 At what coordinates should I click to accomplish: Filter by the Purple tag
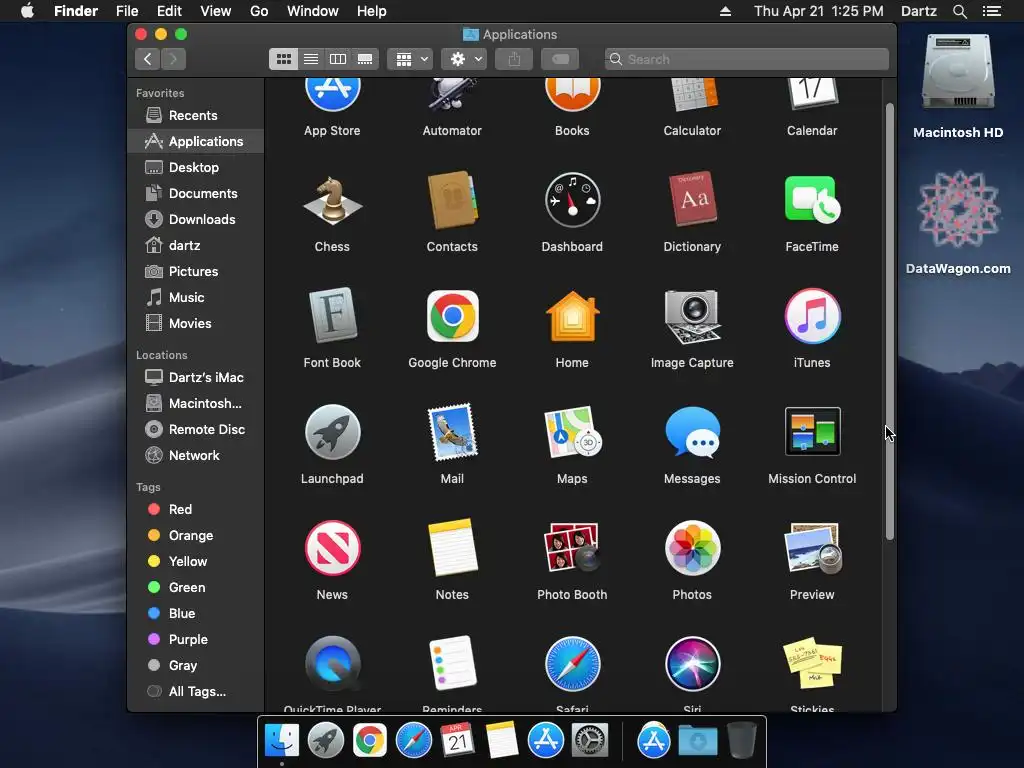click(195, 640)
